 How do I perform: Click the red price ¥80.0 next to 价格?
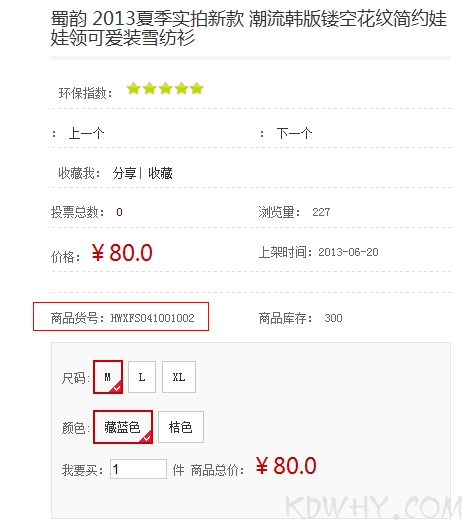click(122, 253)
